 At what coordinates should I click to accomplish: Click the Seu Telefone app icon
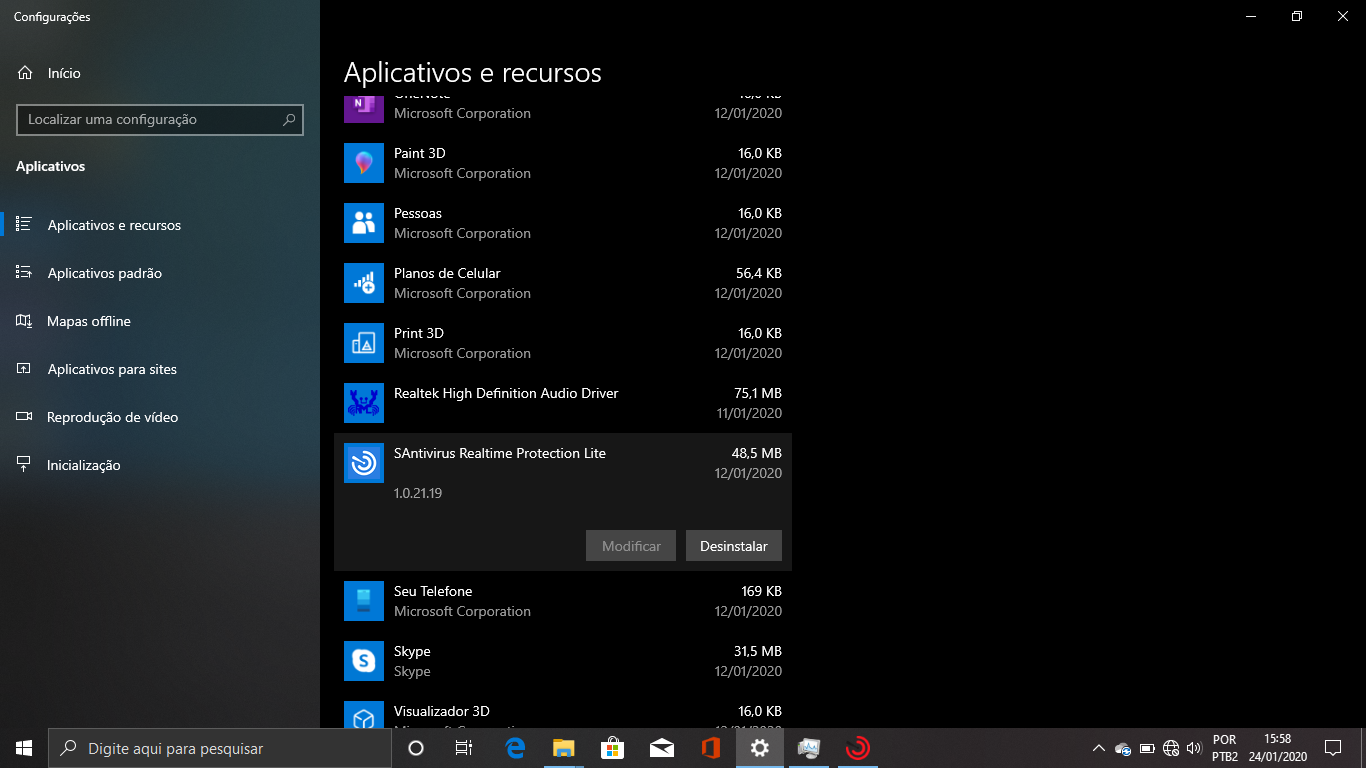[x=364, y=601]
